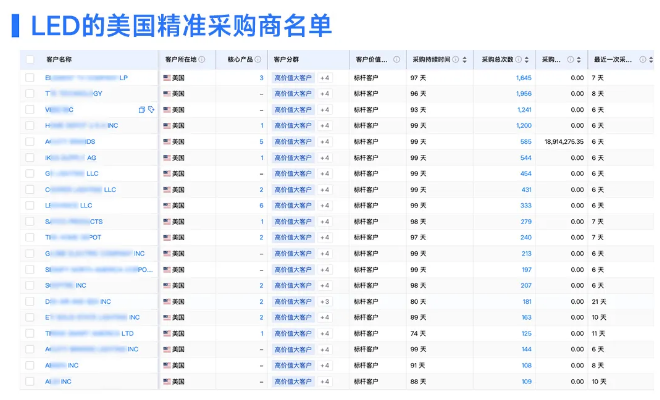The image size is (660, 400).
Task: Open the 1,645 total purchases link
Action: tap(523, 77)
